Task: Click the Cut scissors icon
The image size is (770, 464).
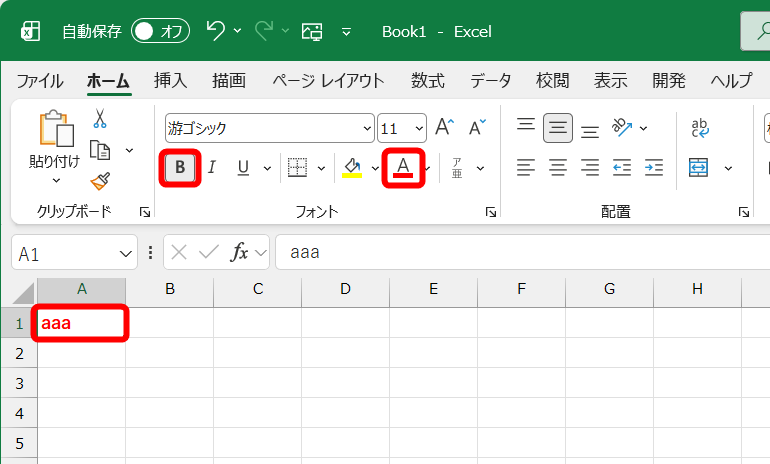Action: (x=100, y=118)
